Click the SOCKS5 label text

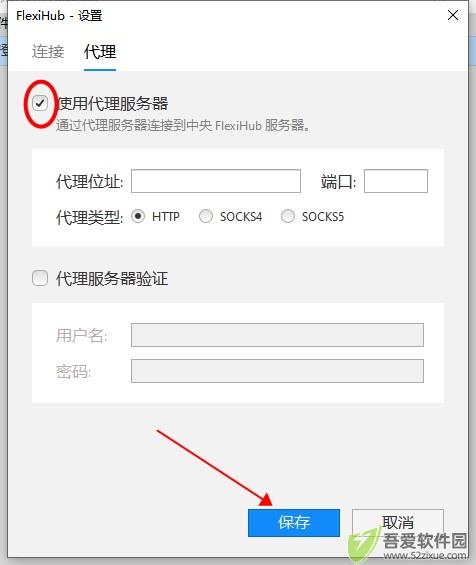(323, 217)
